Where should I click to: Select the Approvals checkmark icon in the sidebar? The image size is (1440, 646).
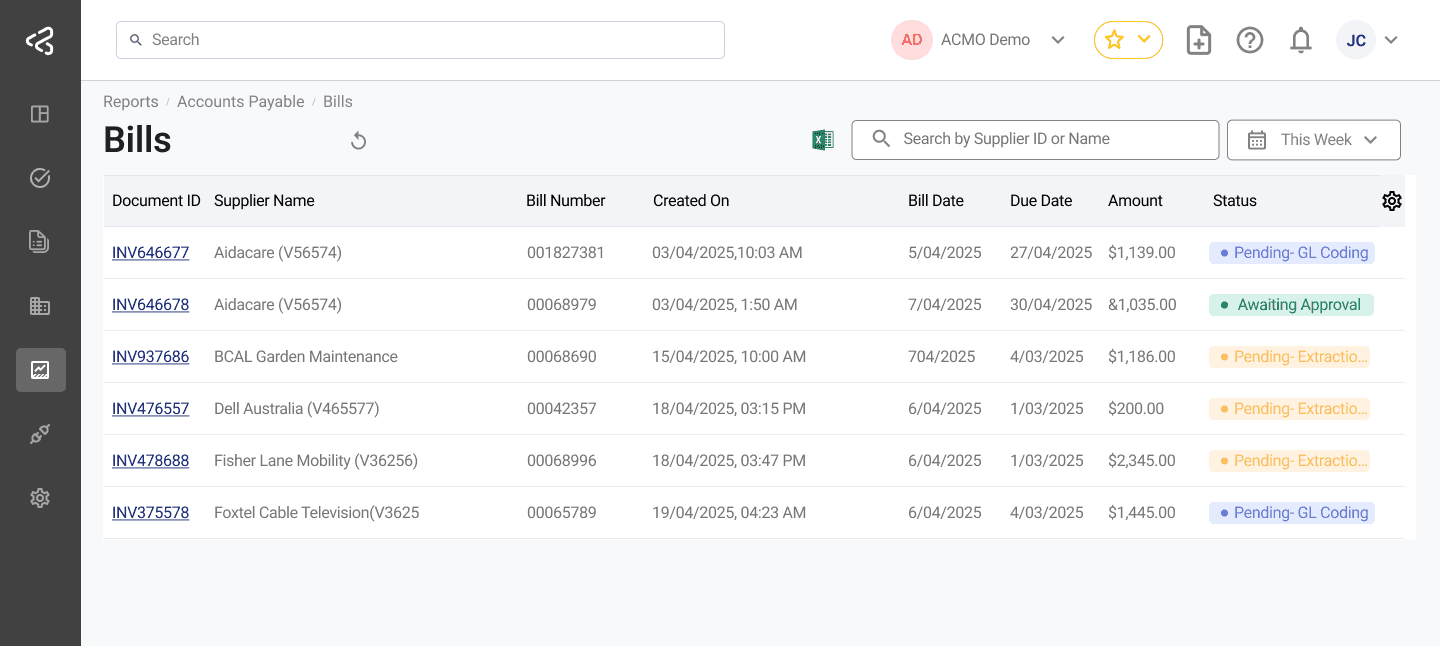tap(40, 177)
